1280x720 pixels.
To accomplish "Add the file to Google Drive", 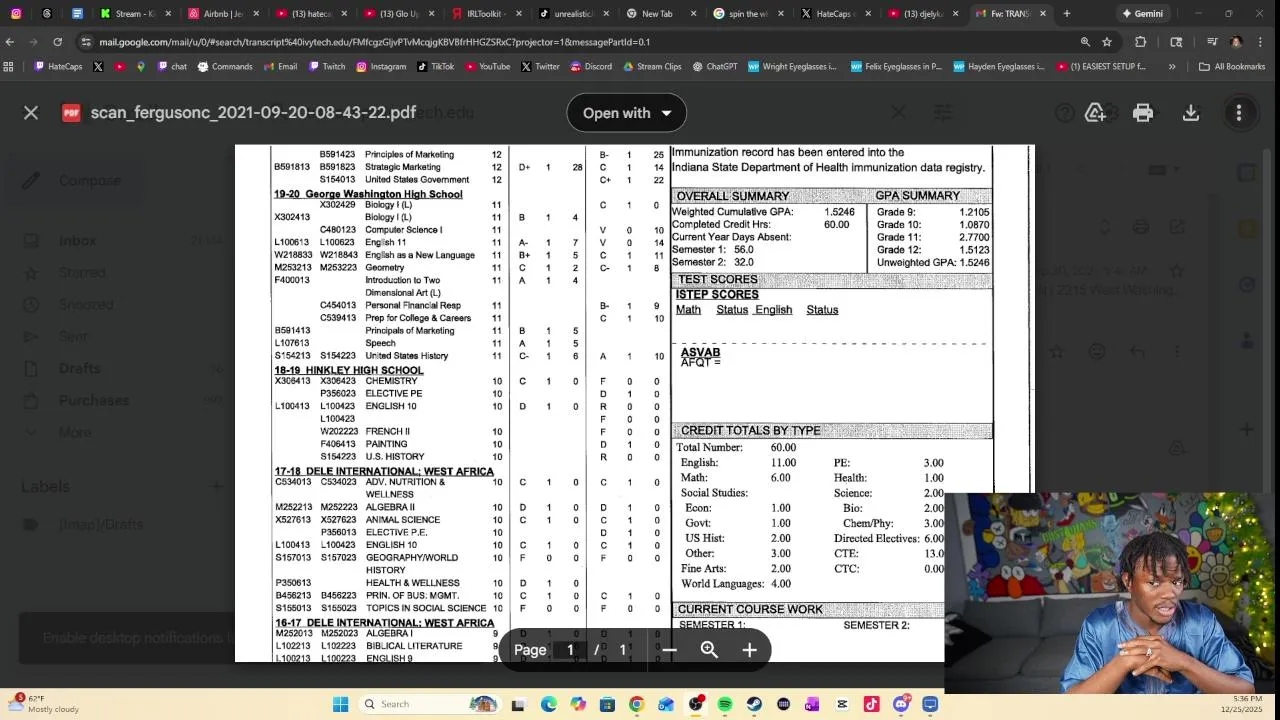I will (x=1095, y=113).
